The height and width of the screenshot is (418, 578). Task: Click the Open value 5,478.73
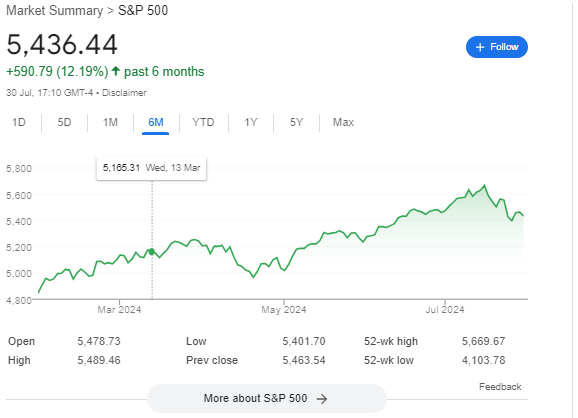(99, 341)
